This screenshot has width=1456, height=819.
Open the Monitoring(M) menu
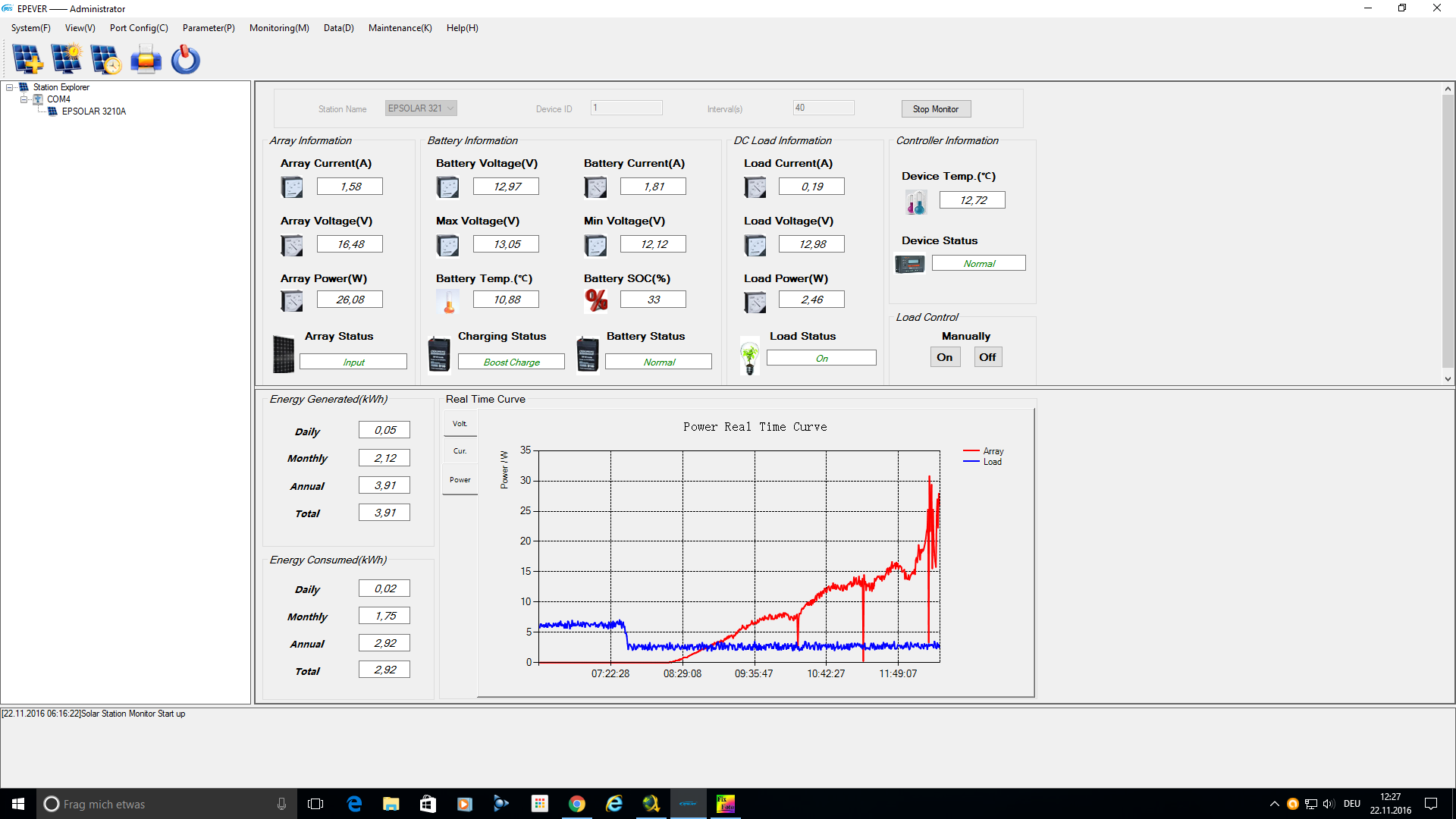pyautogui.click(x=279, y=28)
